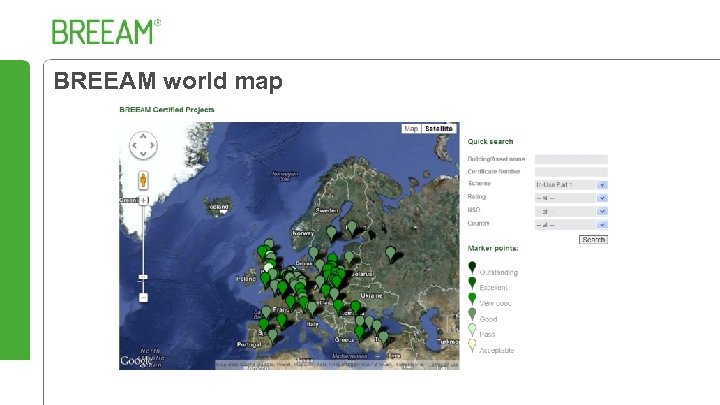Open the marker in southern Spain
Screen dimensions: 720x405
coord(272,336)
